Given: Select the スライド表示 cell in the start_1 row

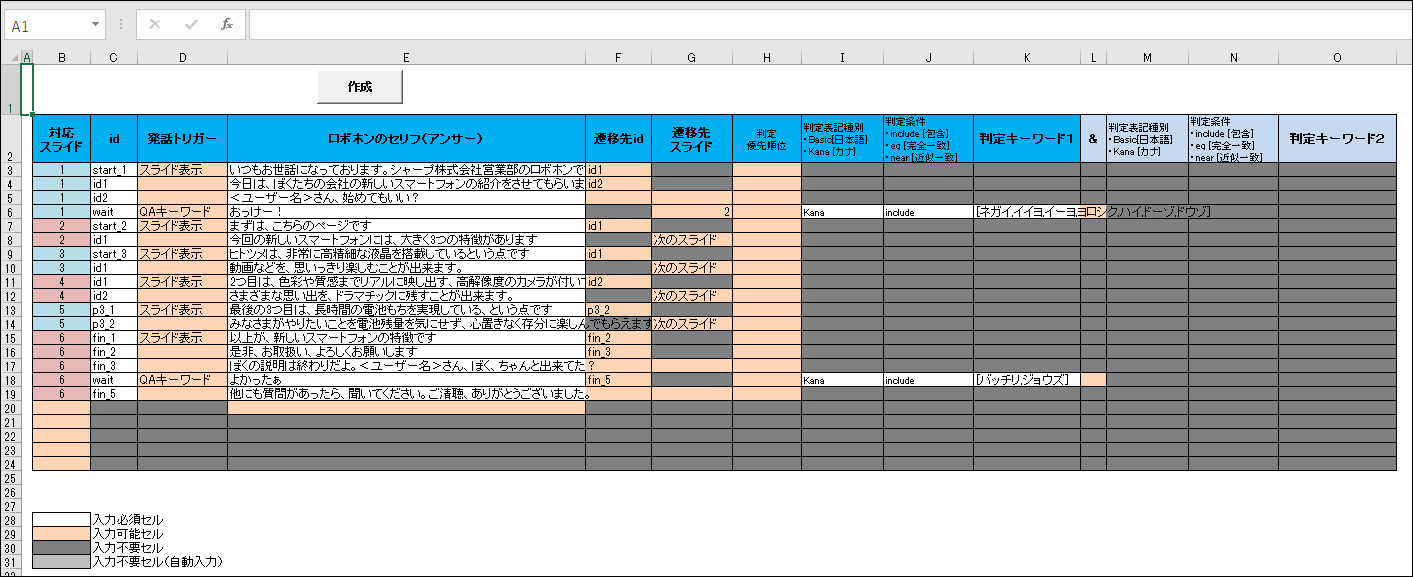Looking at the screenshot, I should [183, 170].
